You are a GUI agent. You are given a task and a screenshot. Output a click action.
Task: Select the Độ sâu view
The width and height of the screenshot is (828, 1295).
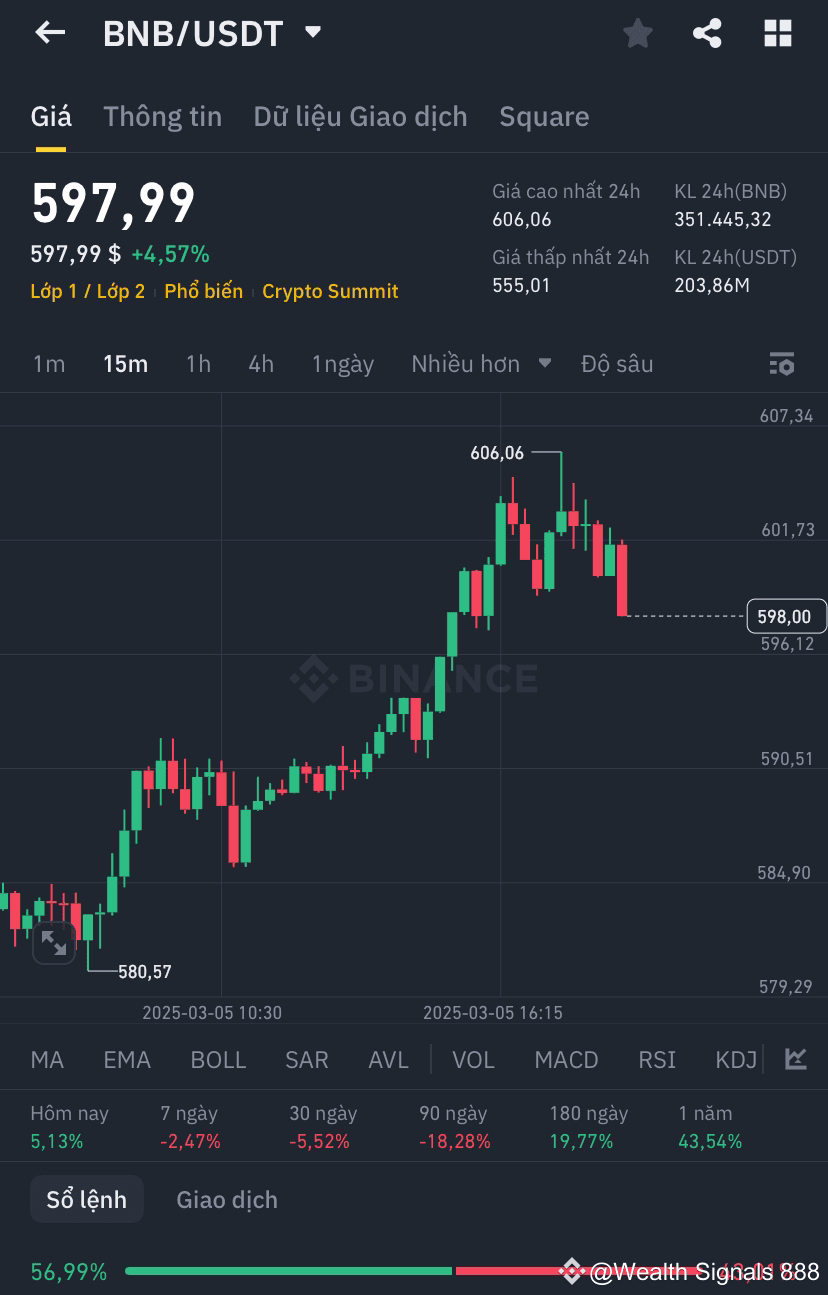click(x=618, y=364)
